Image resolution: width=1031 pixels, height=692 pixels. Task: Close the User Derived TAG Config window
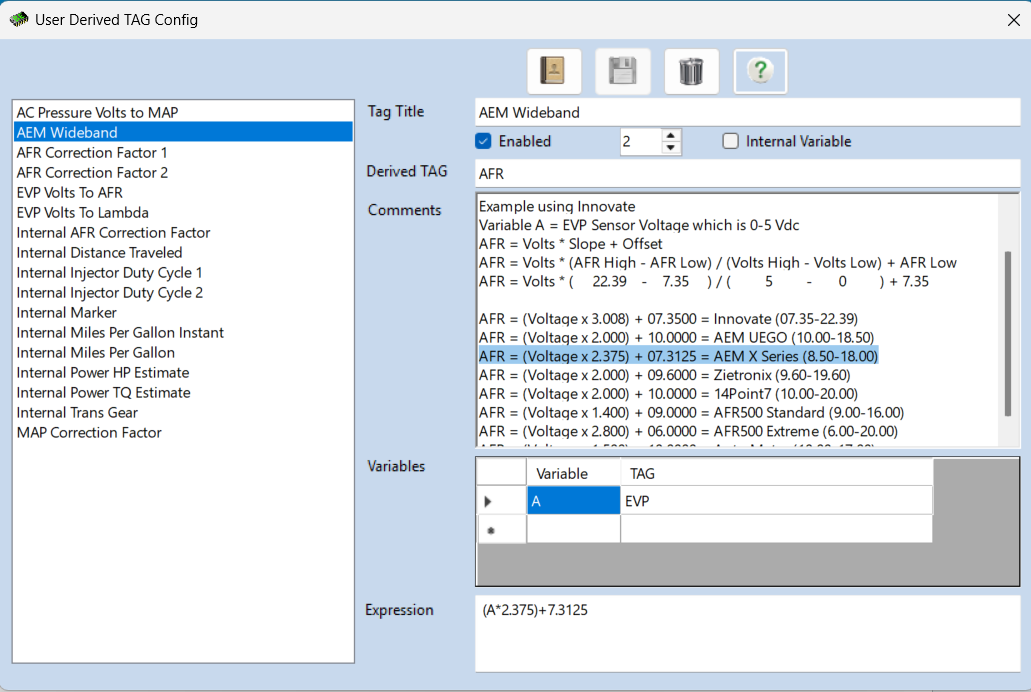pyautogui.click(x=1011, y=20)
